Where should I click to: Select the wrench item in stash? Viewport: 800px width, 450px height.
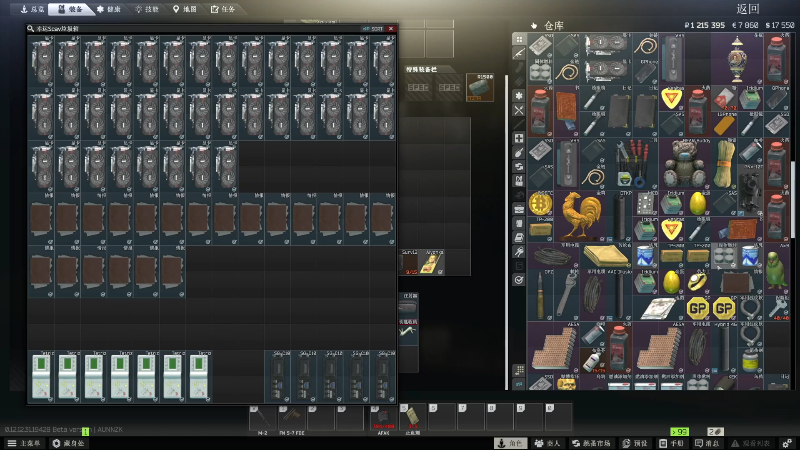[567, 295]
